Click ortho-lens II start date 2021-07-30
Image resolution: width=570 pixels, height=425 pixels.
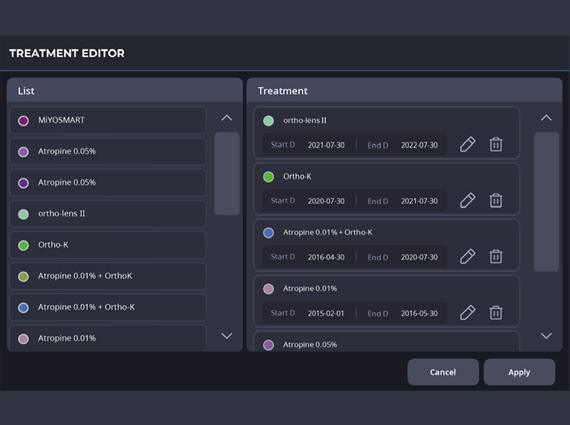pos(326,145)
